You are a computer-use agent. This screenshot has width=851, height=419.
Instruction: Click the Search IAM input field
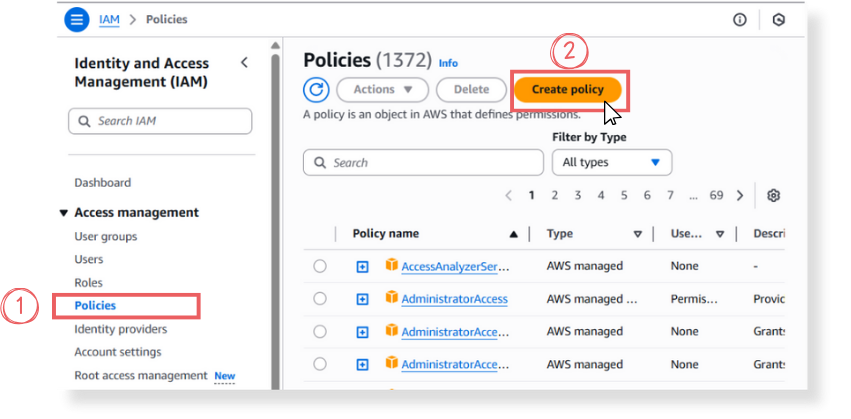pos(160,121)
